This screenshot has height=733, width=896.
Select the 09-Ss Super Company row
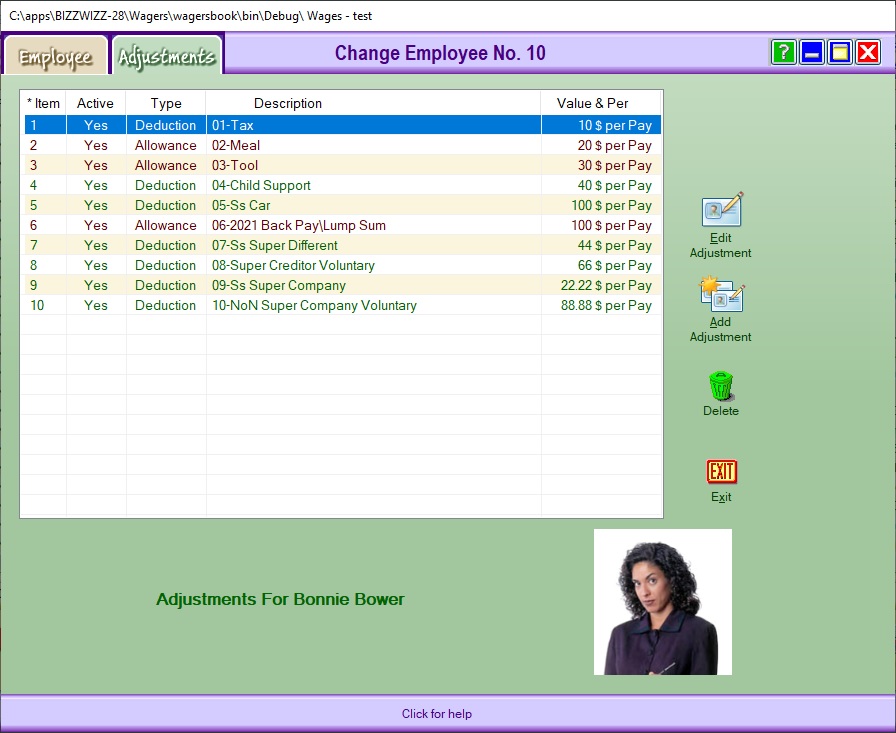point(343,285)
